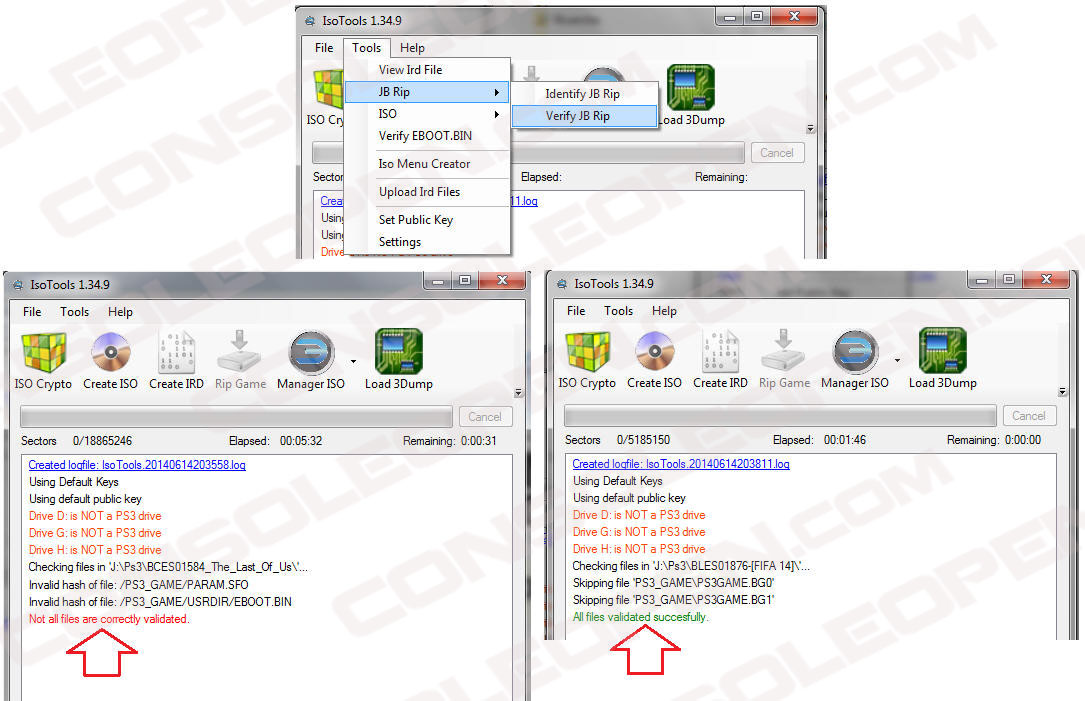Viewport: 1085px width, 701px height.
Task: Open Help menu in the FIFA 14 window
Action: (x=664, y=311)
